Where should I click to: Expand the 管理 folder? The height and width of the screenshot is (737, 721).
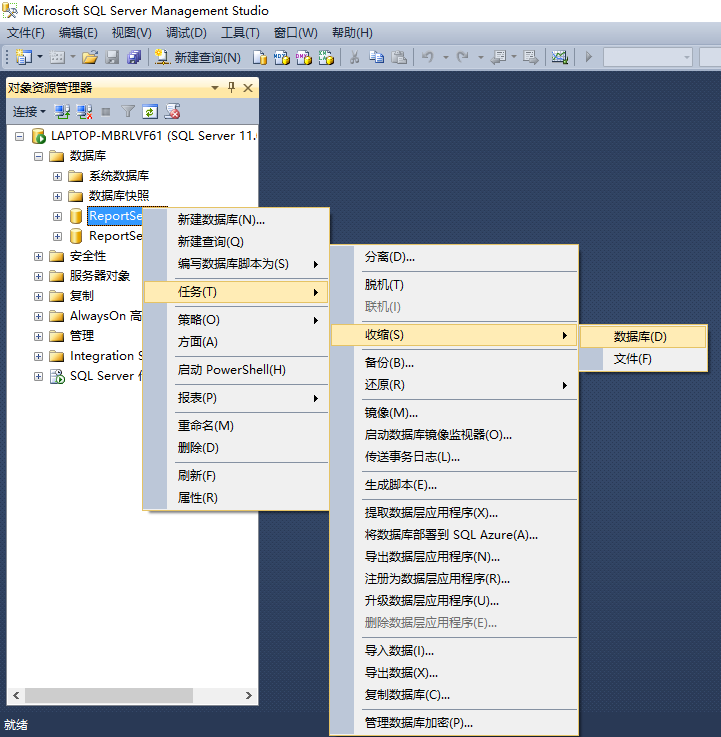click(x=39, y=337)
